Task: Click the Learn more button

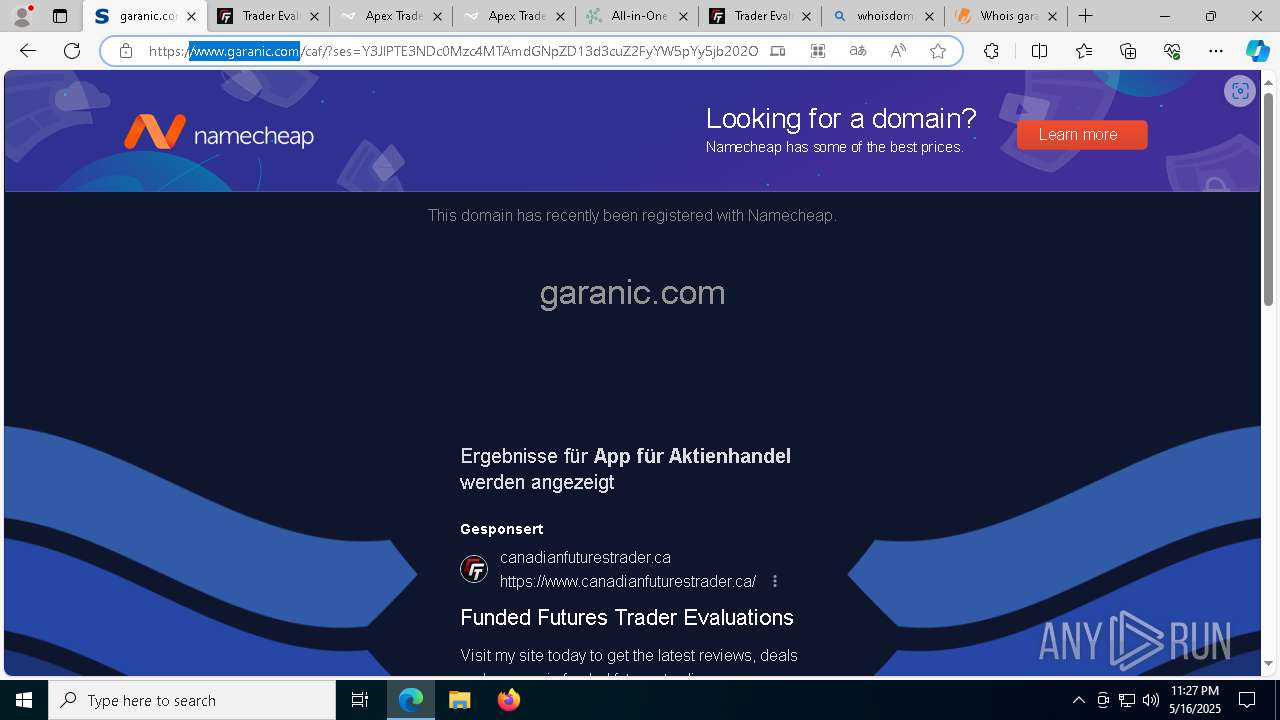Action: (1082, 135)
